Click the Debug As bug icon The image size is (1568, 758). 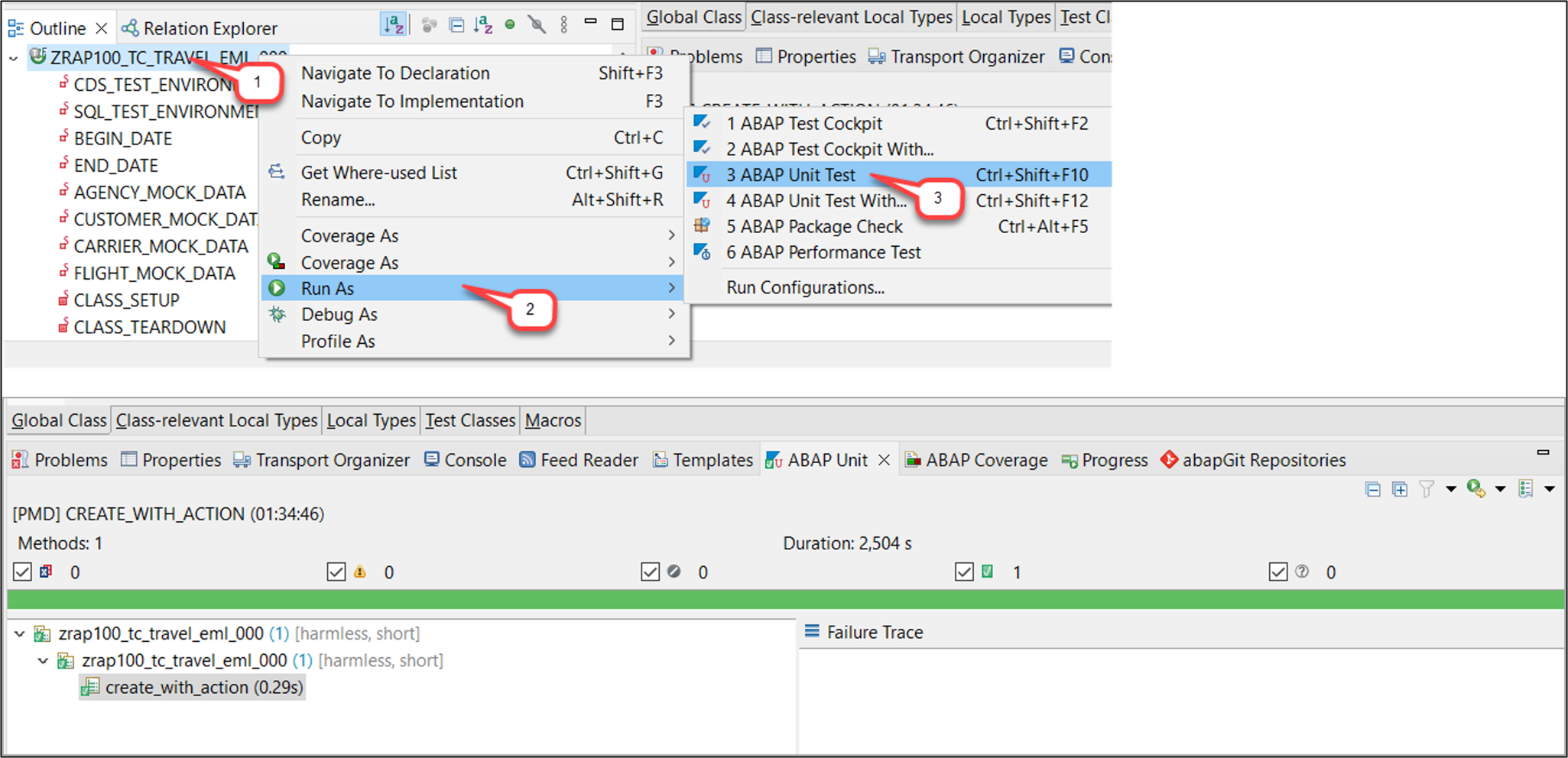(x=277, y=314)
